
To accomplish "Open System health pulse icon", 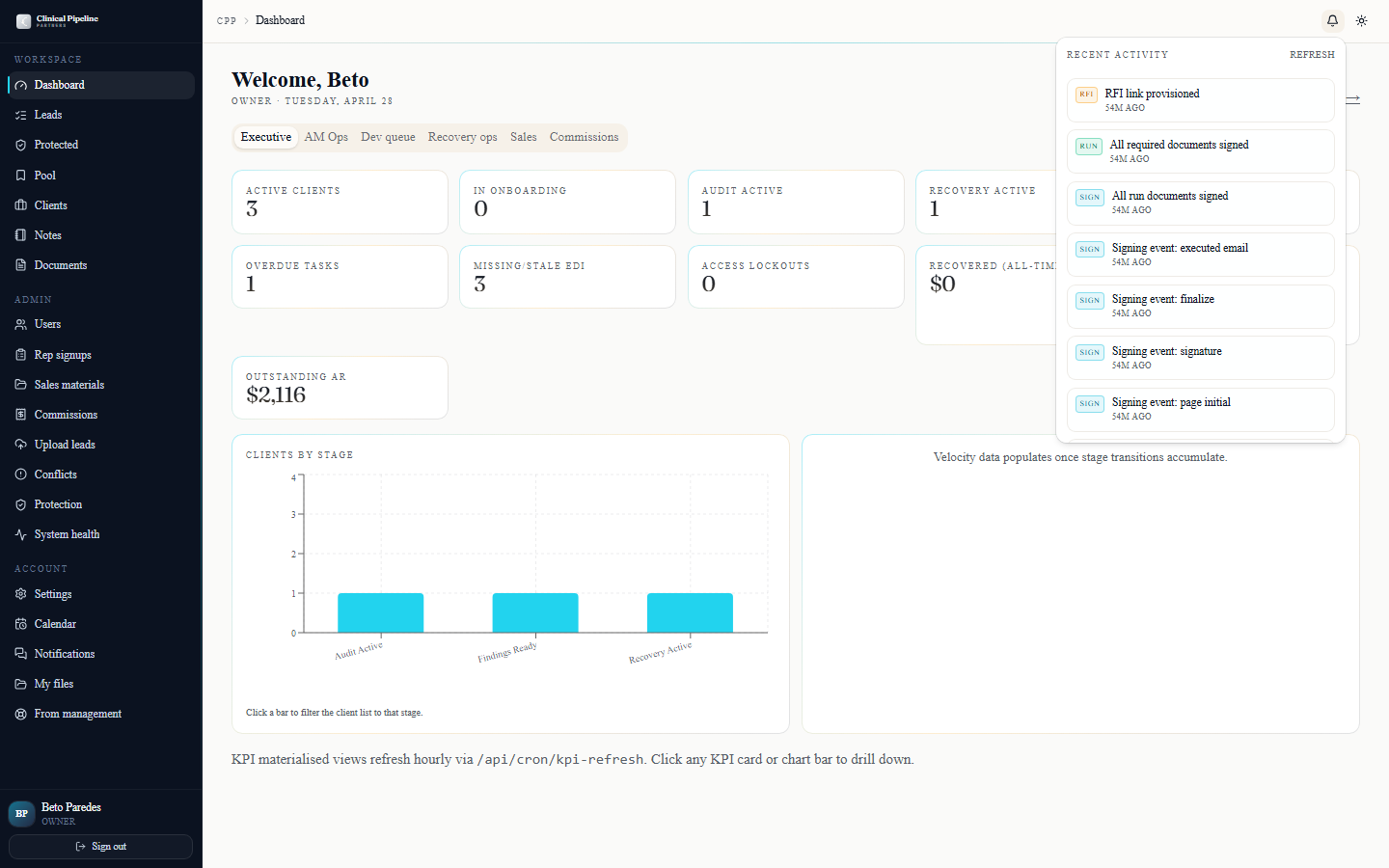I will [21, 534].
